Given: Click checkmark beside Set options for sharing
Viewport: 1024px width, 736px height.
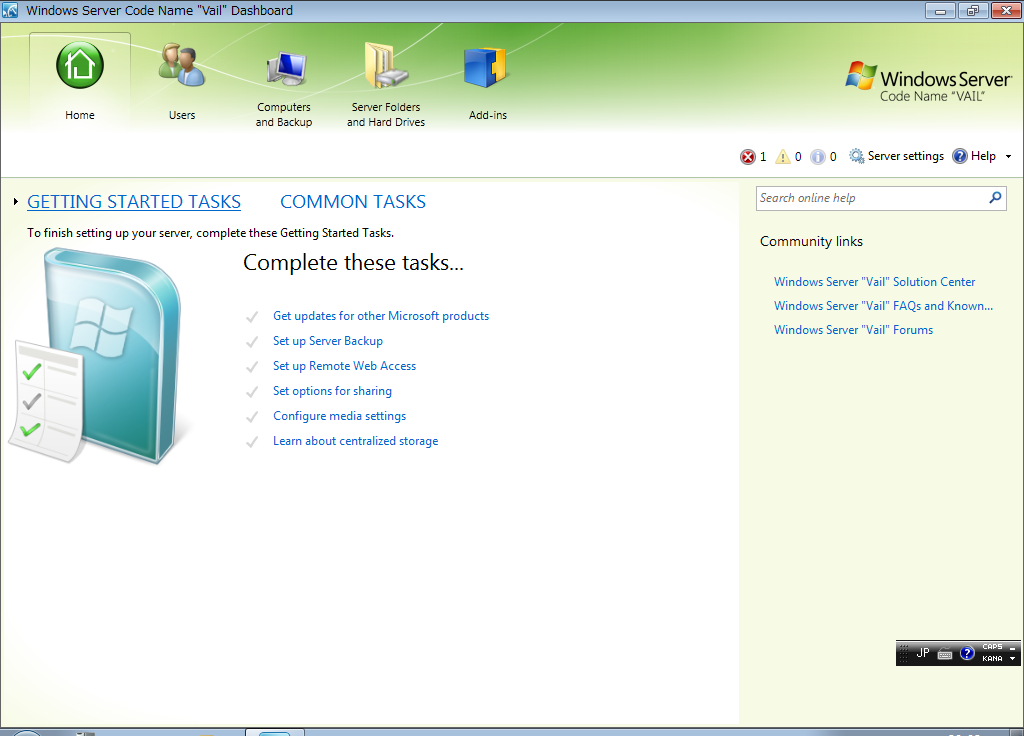Looking at the screenshot, I should pos(252,392).
